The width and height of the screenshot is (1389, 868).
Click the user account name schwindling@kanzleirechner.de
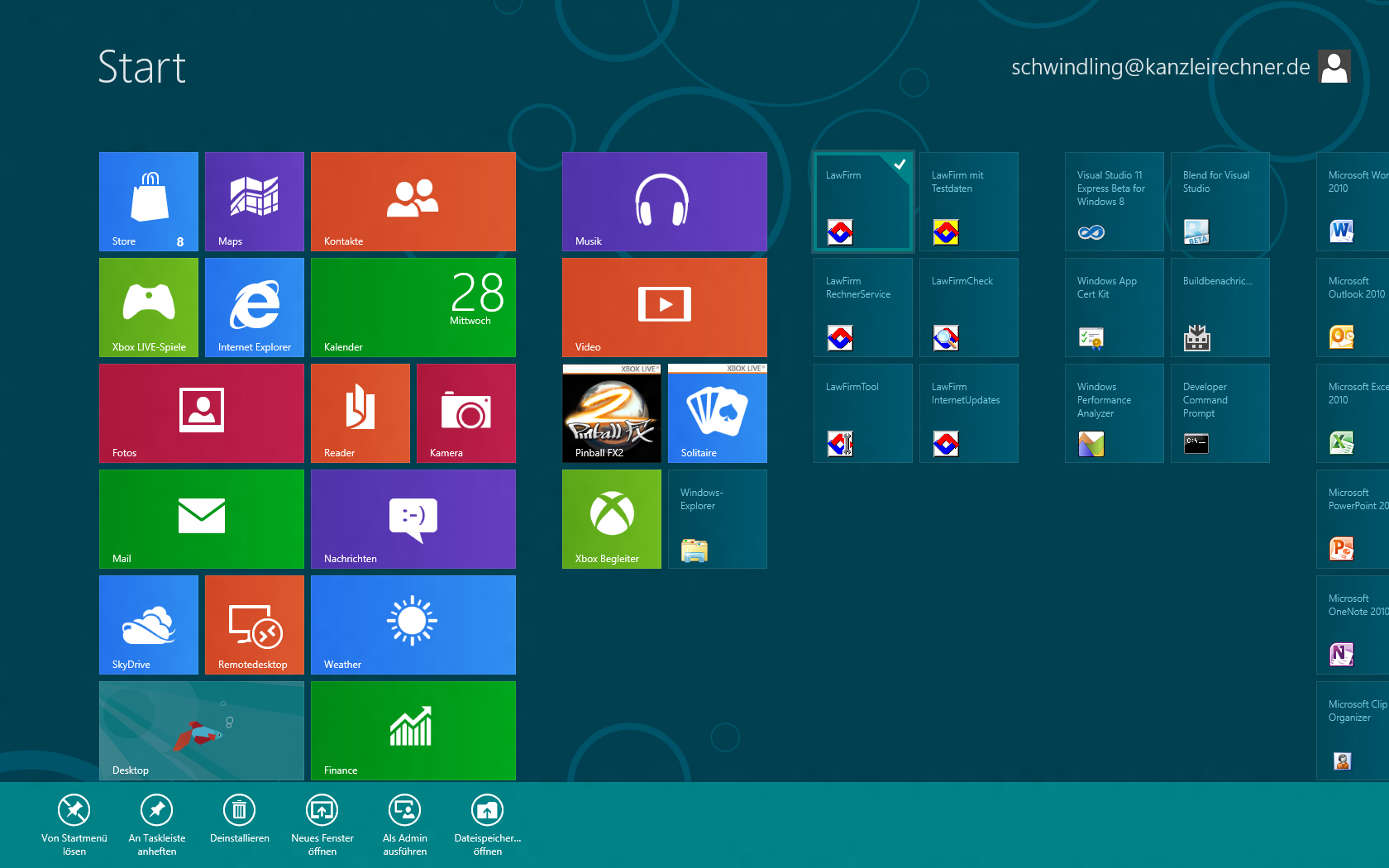(x=1160, y=67)
